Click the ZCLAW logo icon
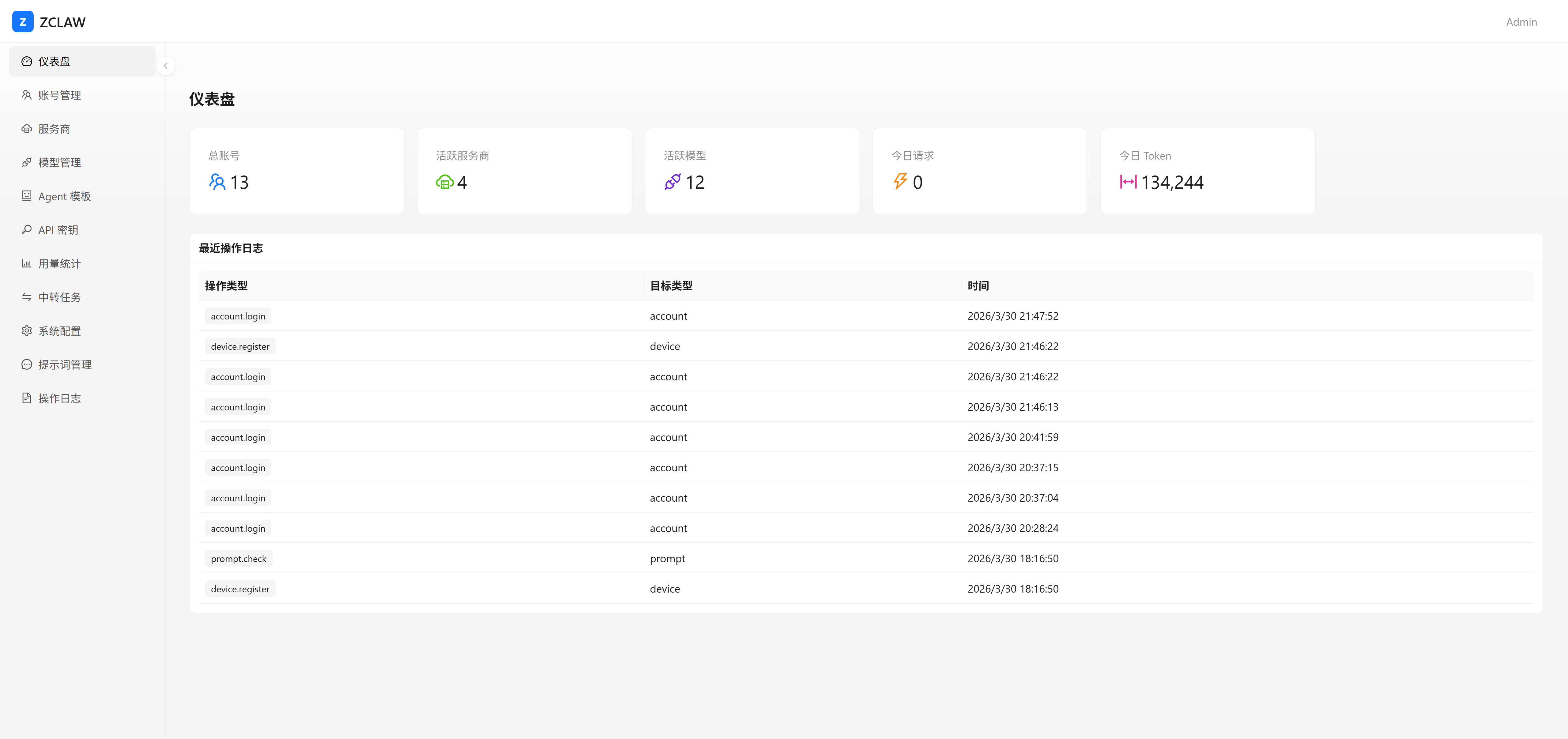The height and width of the screenshot is (739, 1568). 23,22
